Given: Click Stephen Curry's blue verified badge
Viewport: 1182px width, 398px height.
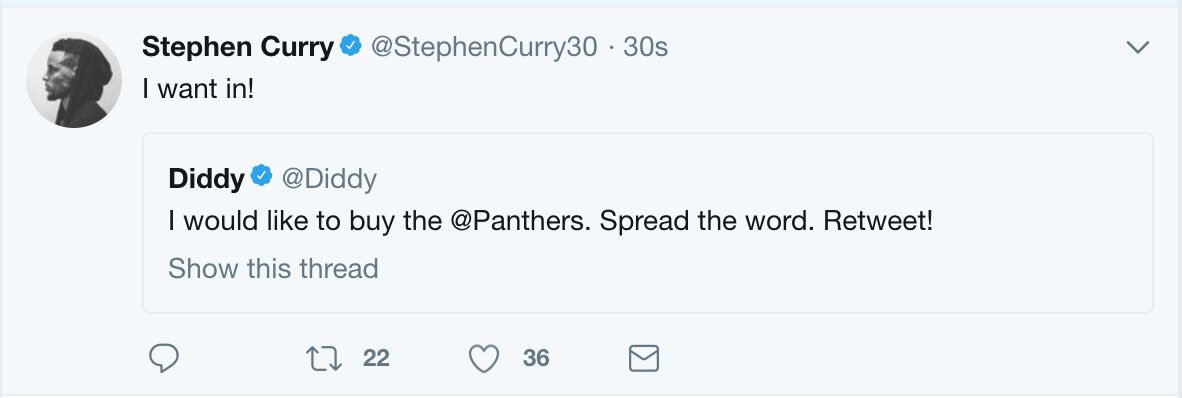Looking at the screenshot, I should (351, 47).
